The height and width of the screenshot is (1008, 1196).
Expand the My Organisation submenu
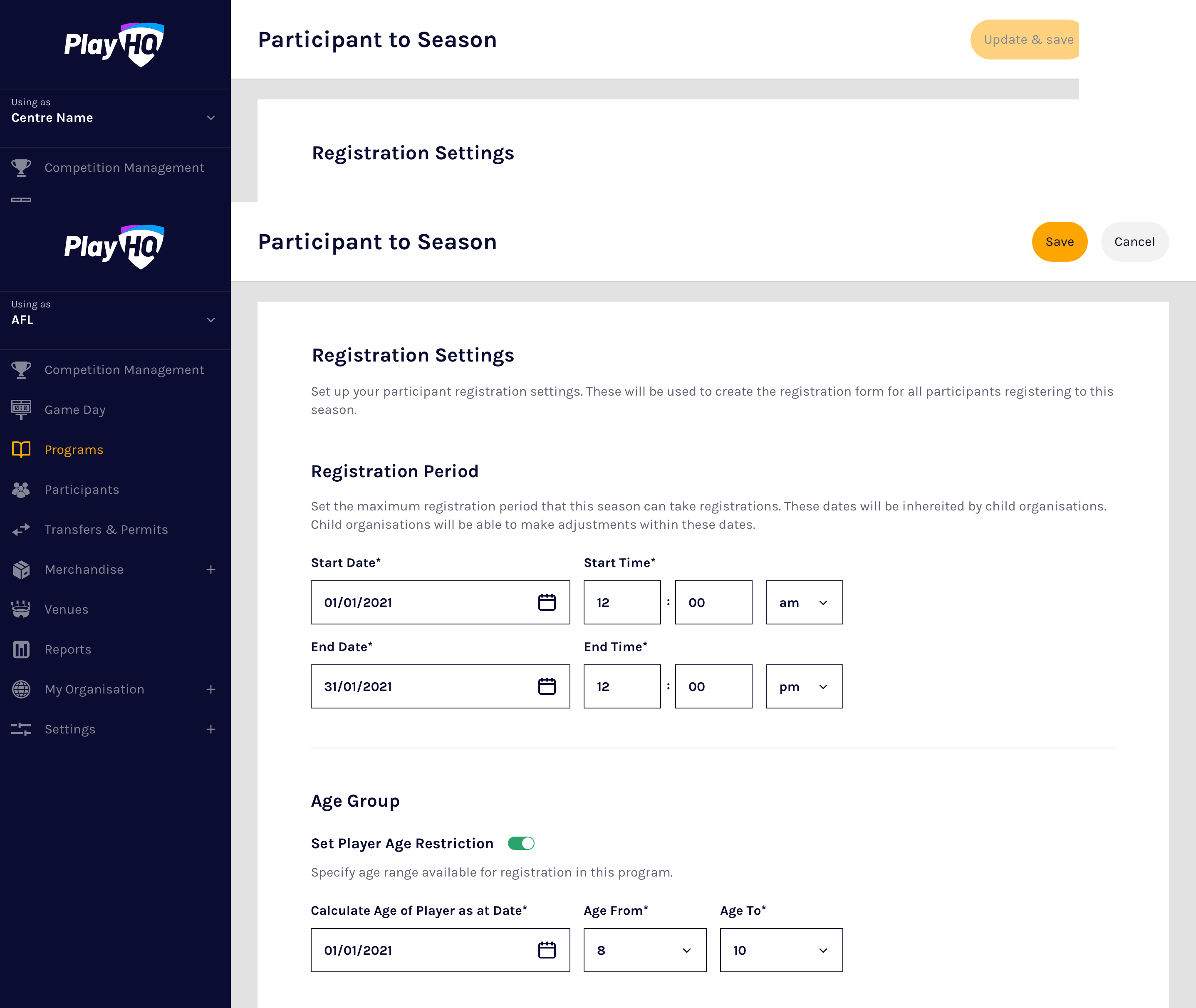[x=210, y=690]
